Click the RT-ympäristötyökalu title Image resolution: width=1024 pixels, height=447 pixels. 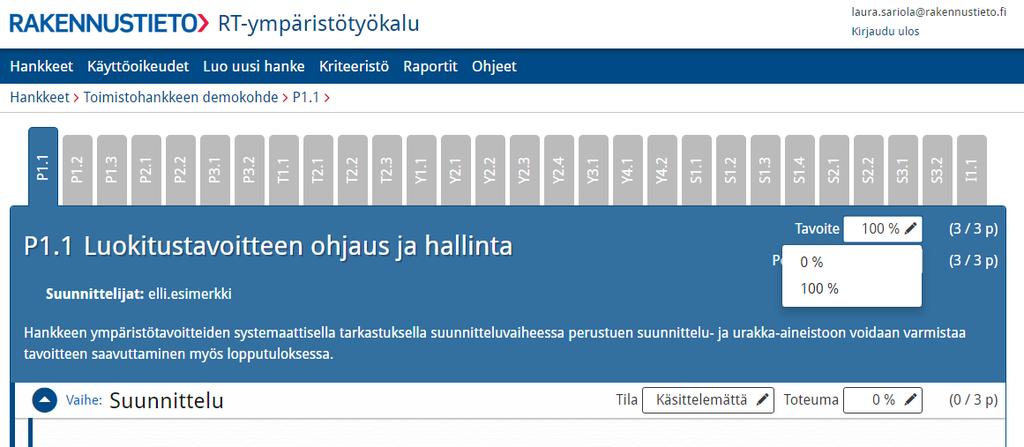click(x=319, y=24)
